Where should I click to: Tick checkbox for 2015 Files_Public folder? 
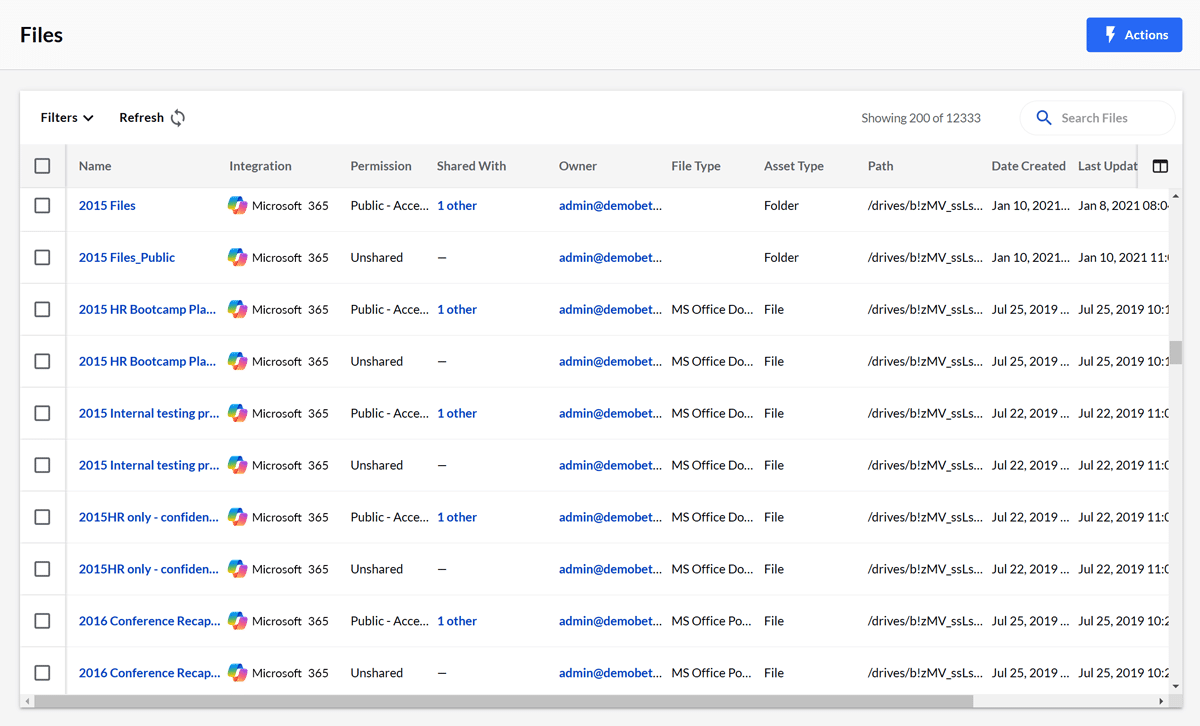coord(42,257)
